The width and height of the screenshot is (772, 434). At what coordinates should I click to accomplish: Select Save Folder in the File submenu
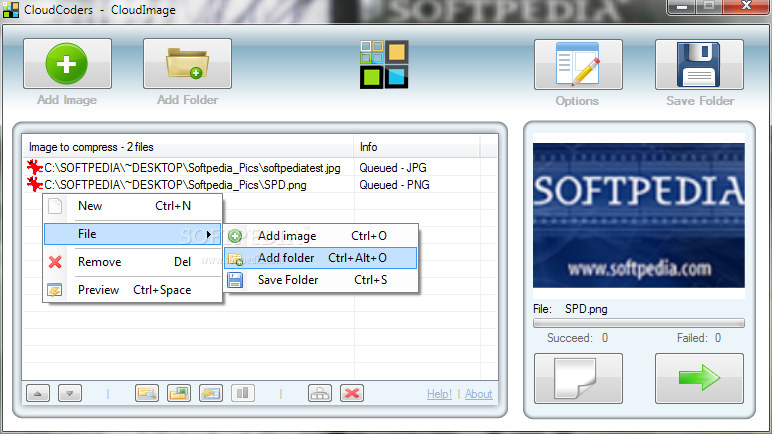tap(321, 280)
